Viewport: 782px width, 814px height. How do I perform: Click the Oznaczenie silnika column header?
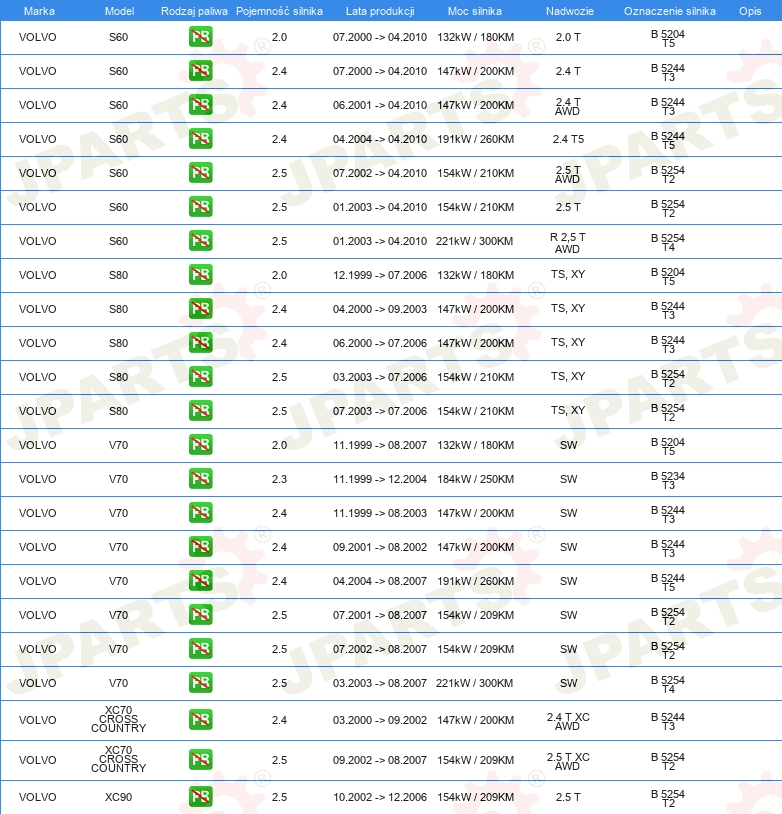pyautogui.click(x=670, y=11)
